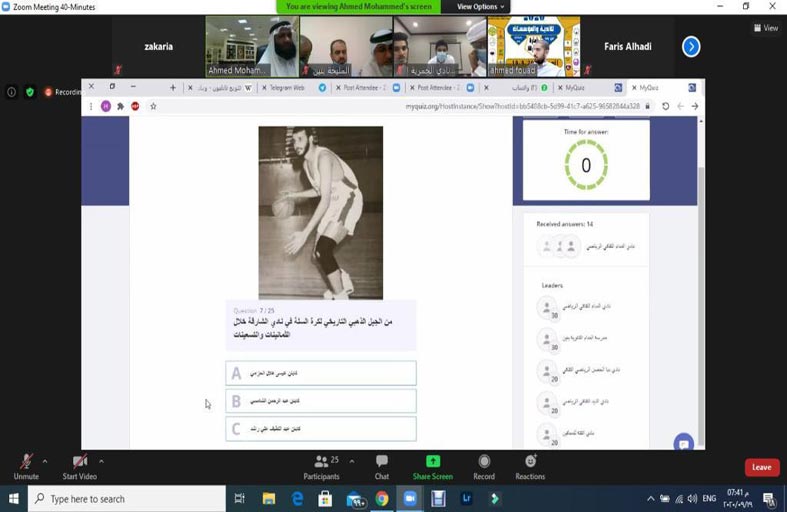Expand video options arrow beside Start Video
The height and width of the screenshot is (512, 787).
[x=101, y=461]
